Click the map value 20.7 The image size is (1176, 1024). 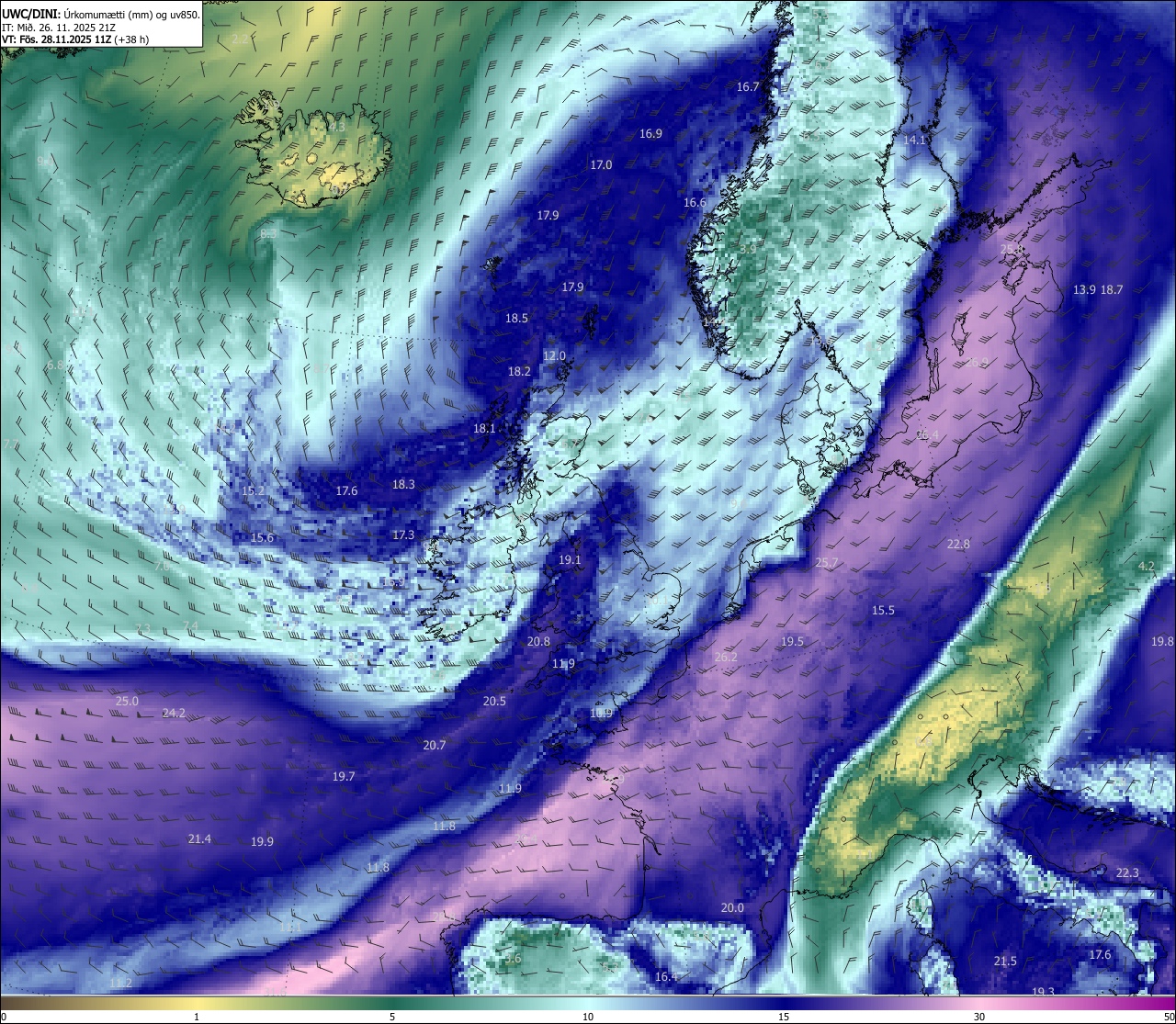click(x=434, y=746)
